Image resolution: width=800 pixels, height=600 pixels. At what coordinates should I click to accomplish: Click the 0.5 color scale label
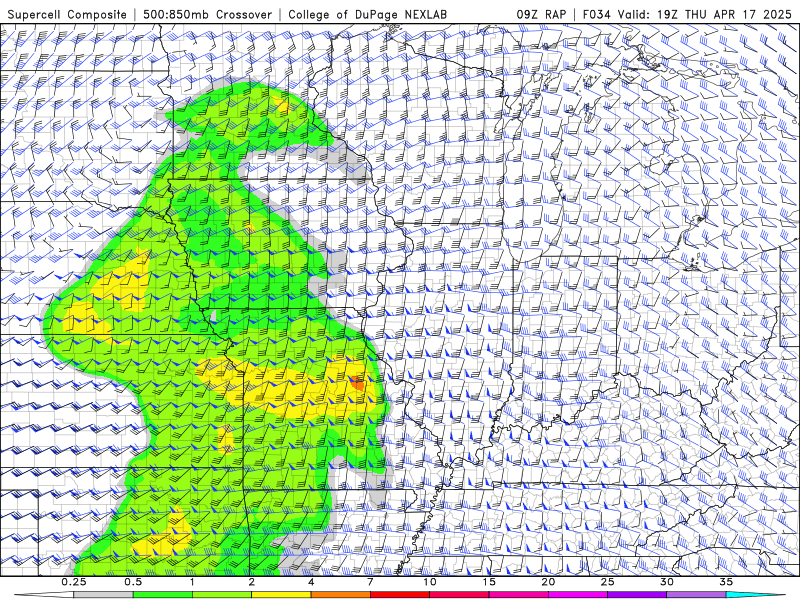point(133,582)
